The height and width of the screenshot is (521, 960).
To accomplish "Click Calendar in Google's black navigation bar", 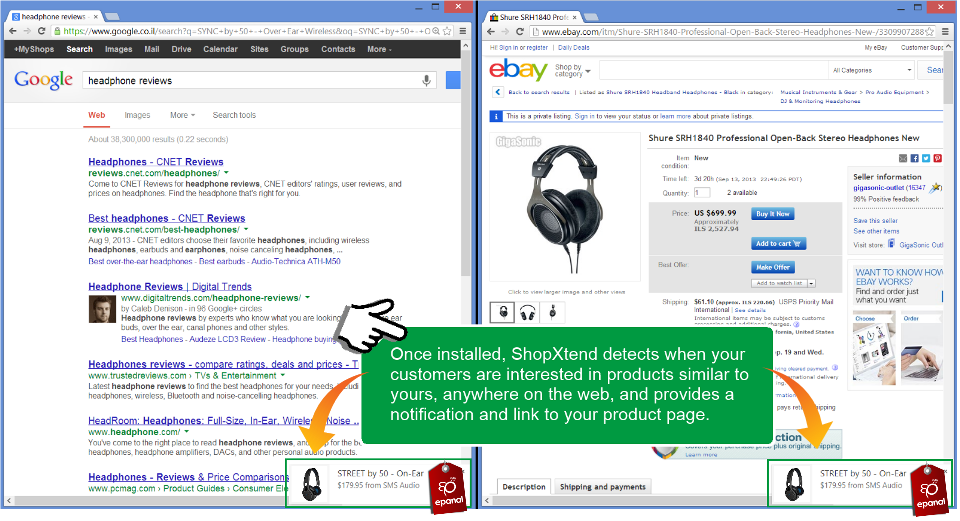I will (220, 49).
